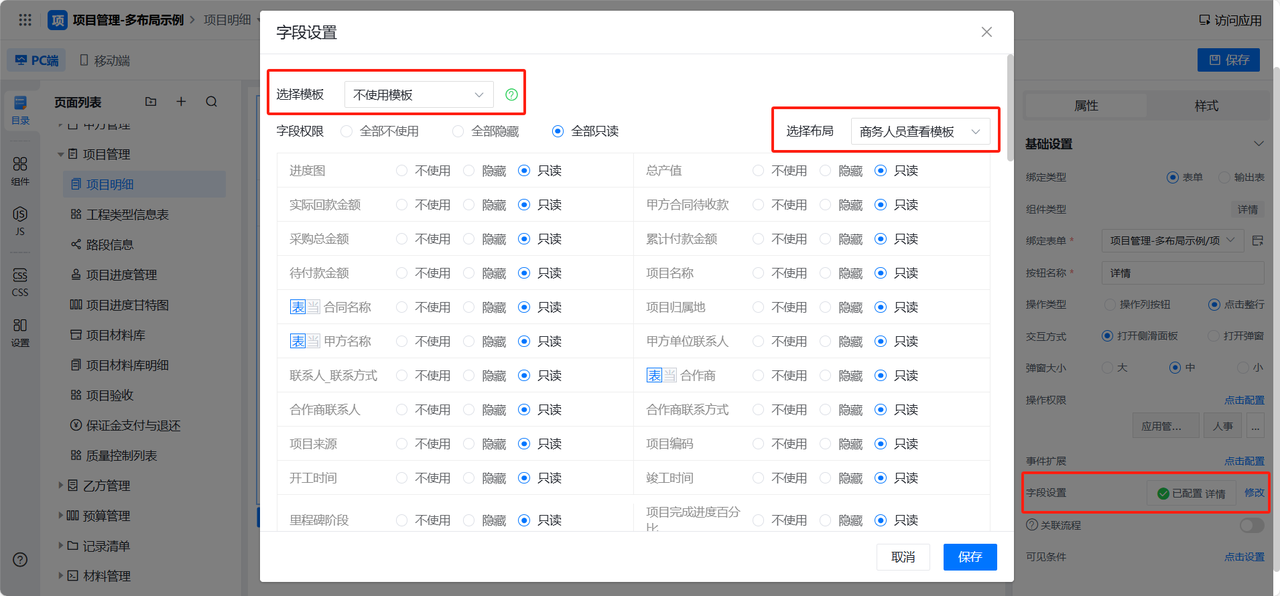This screenshot has height=596, width=1280.
Task: Set 总产值 field to 隐藏
Action: coord(826,171)
